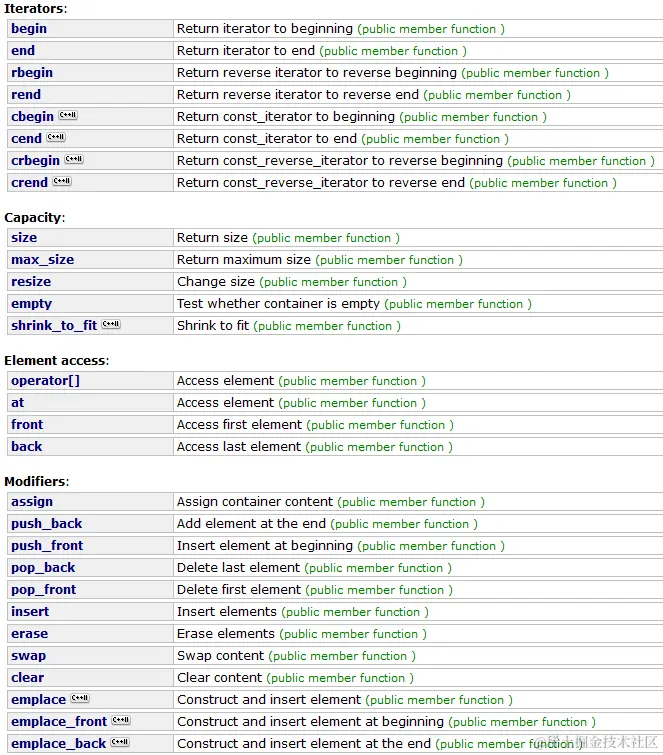Click the C++11 badge beside emplace

pos(80,698)
